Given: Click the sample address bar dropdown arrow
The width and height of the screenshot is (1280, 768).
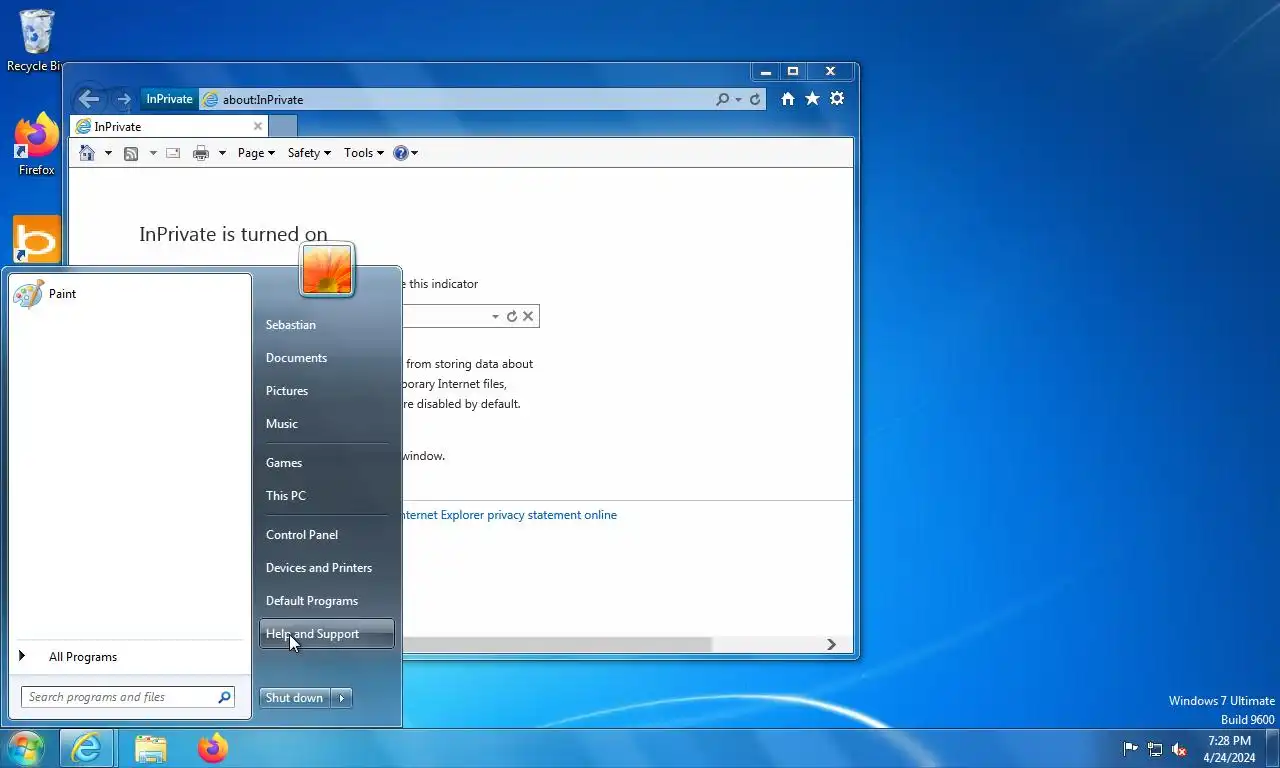Looking at the screenshot, I should (495, 316).
